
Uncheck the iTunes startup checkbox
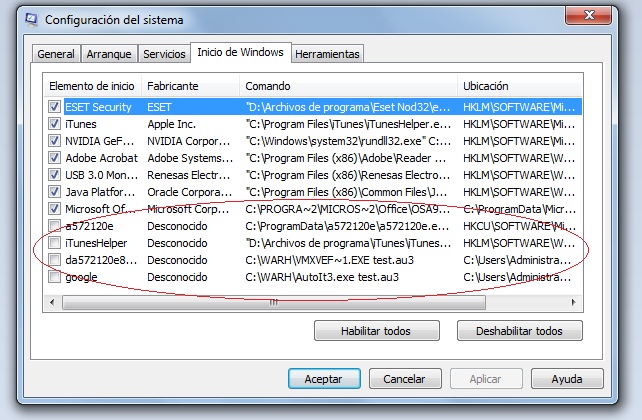tap(54, 124)
